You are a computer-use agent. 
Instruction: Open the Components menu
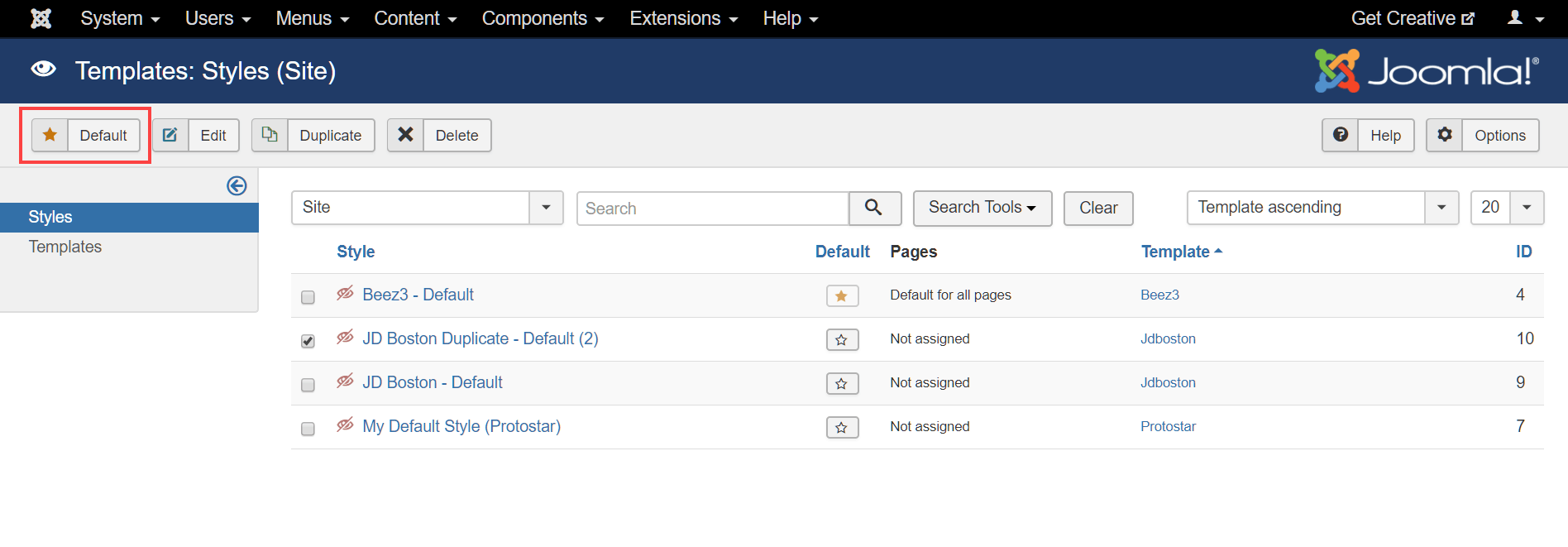[543, 18]
